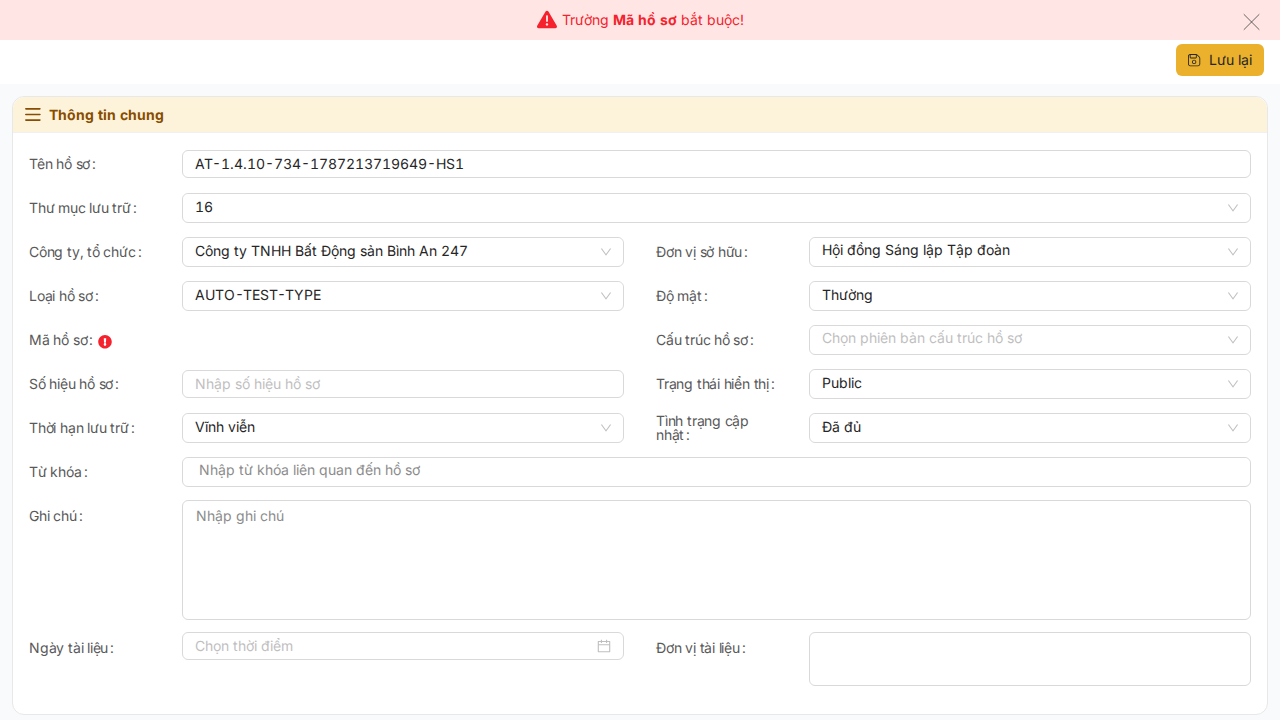The image size is (1280, 720).
Task: Click the Ngày tài liệu date picker field
Action: pyautogui.click(x=403, y=646)
